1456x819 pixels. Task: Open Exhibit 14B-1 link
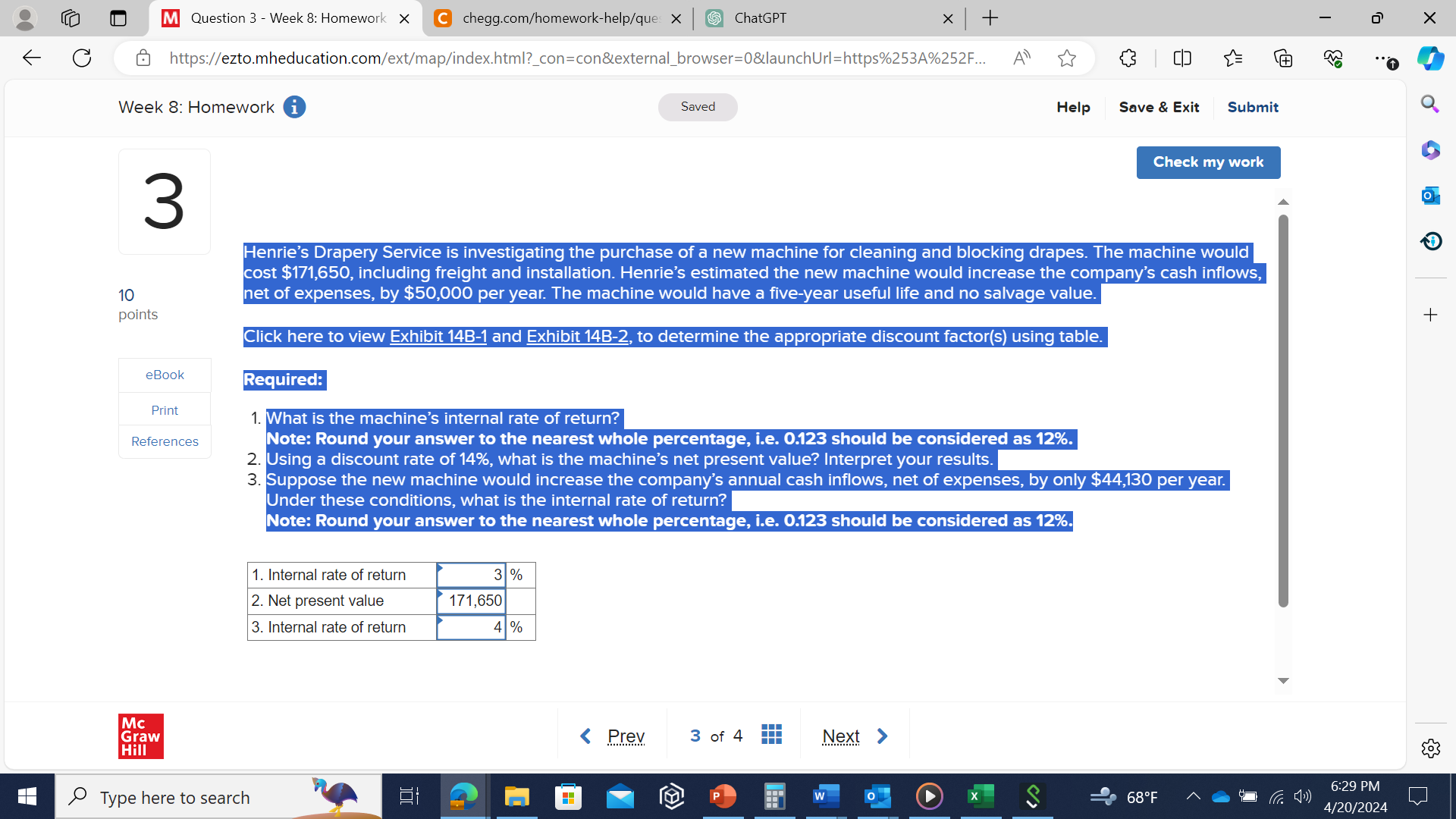point(438,336)
